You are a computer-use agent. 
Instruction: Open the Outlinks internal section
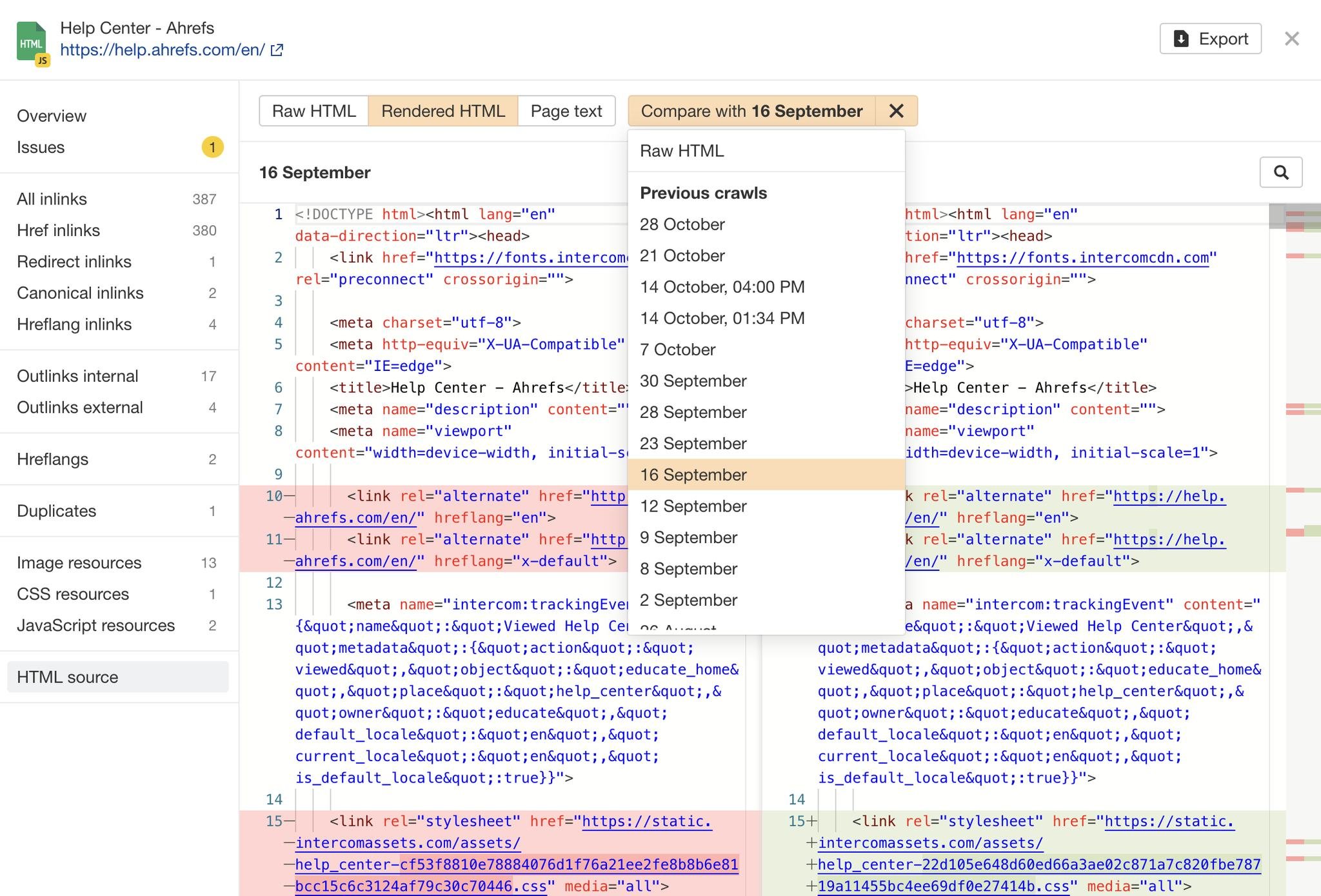coord(77,376)
